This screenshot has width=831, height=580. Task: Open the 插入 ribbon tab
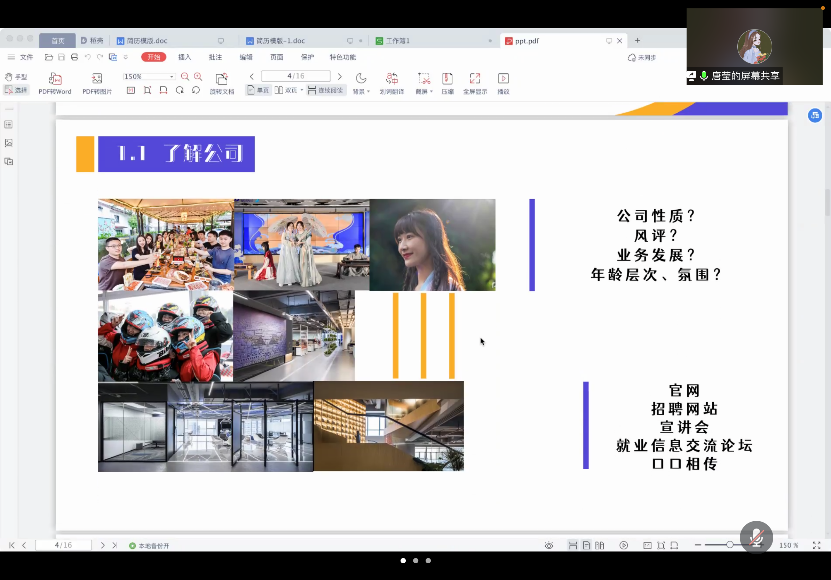tap(184, 57)
